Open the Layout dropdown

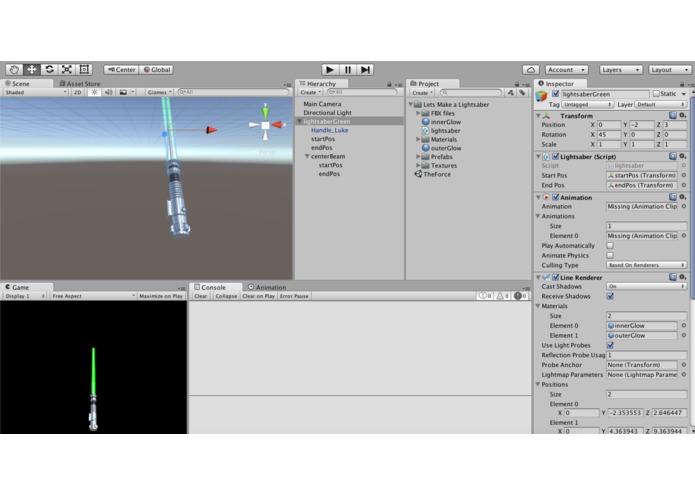point(670,70)
